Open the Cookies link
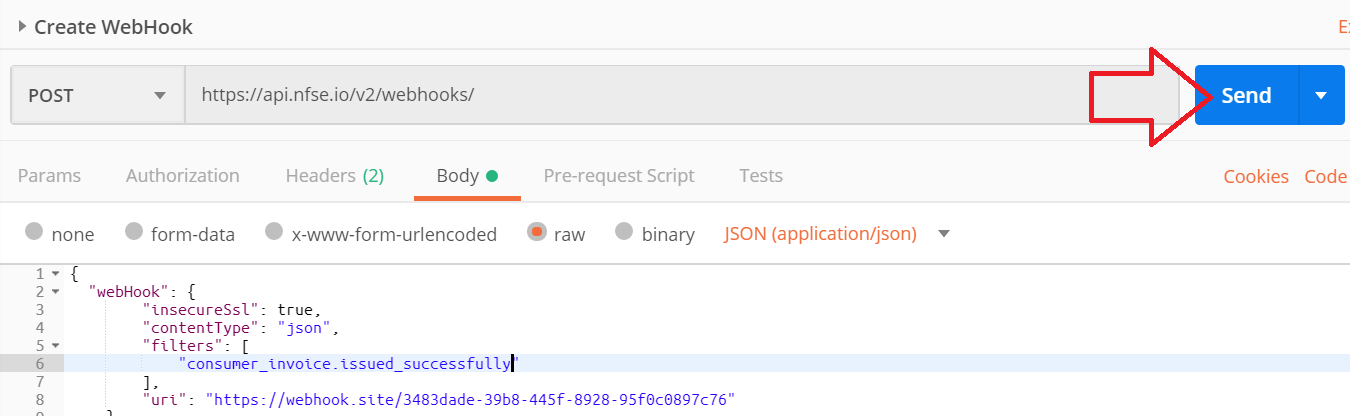Viewport: 1350px width, 416px height. point(1255,177)
